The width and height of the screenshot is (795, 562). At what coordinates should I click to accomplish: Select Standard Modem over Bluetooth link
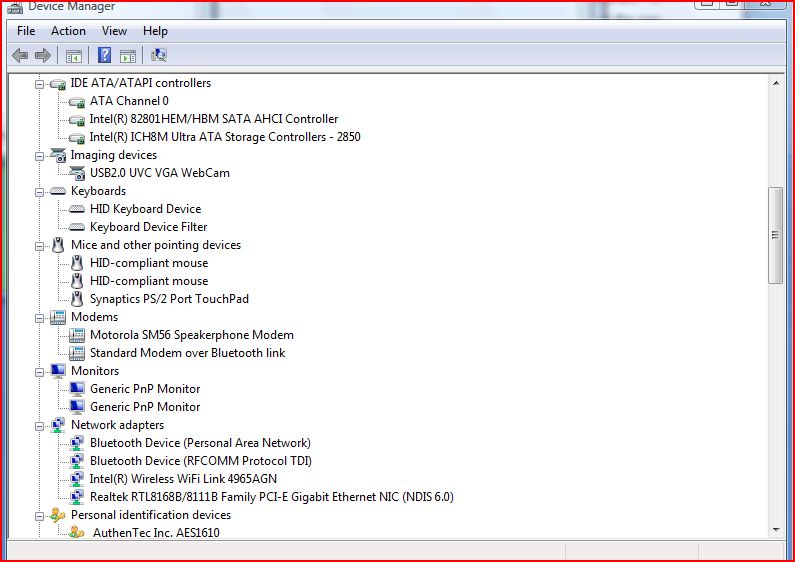187,353
